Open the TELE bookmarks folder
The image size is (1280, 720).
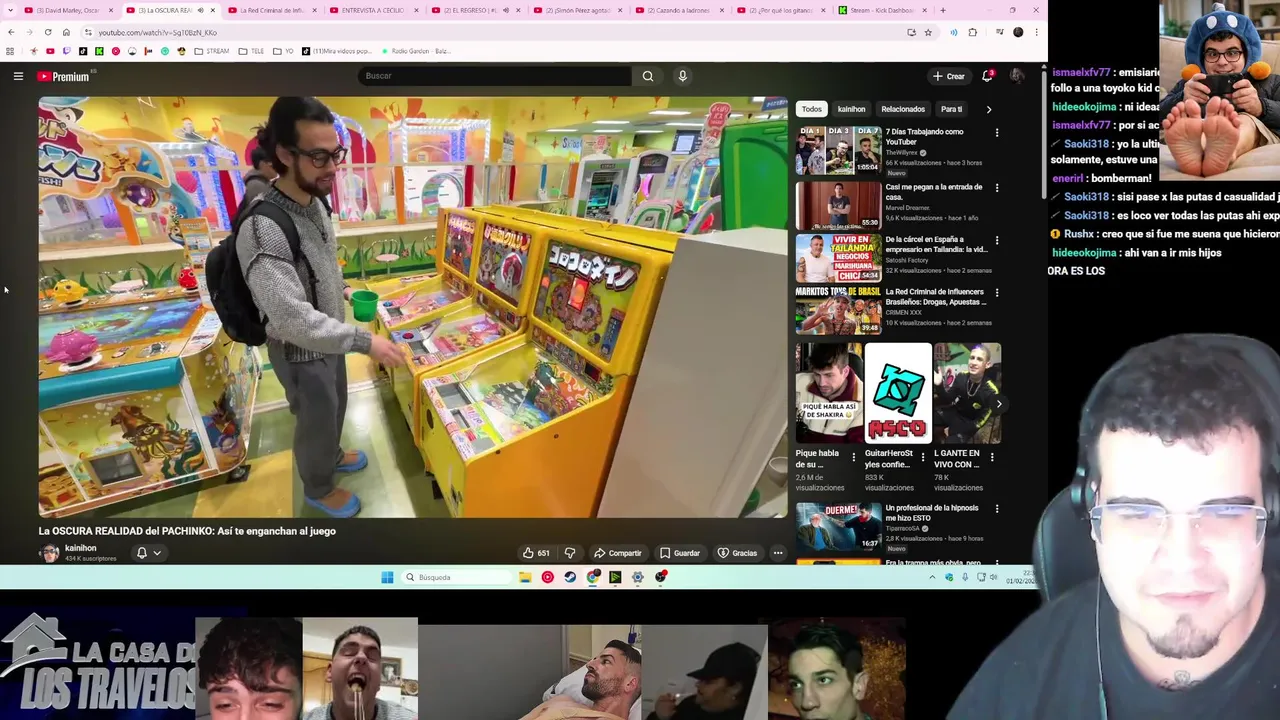[x=251, y=51]
